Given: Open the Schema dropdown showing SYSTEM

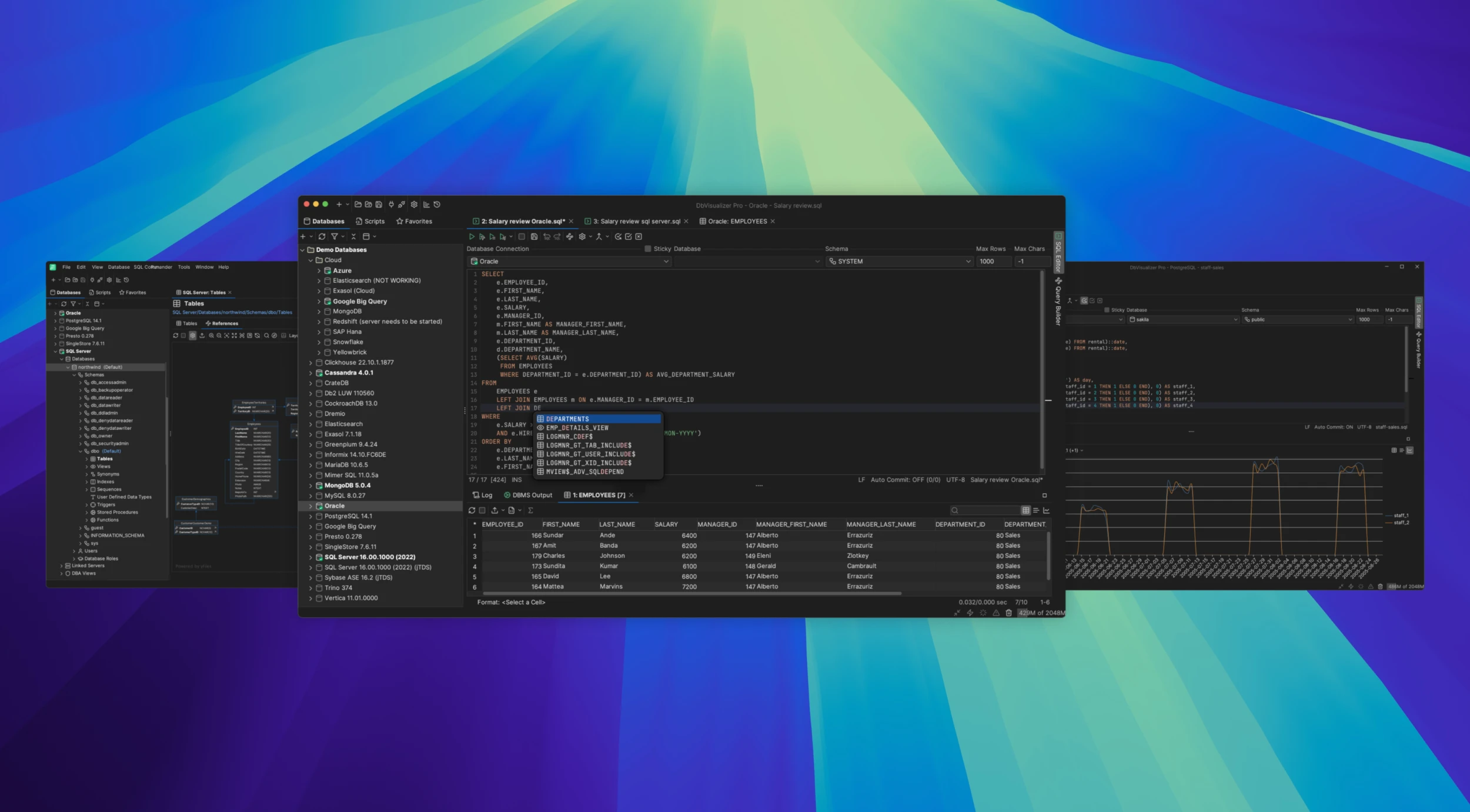Looking at the screenshot, I should pyautogui.click(x=900, y=261).
